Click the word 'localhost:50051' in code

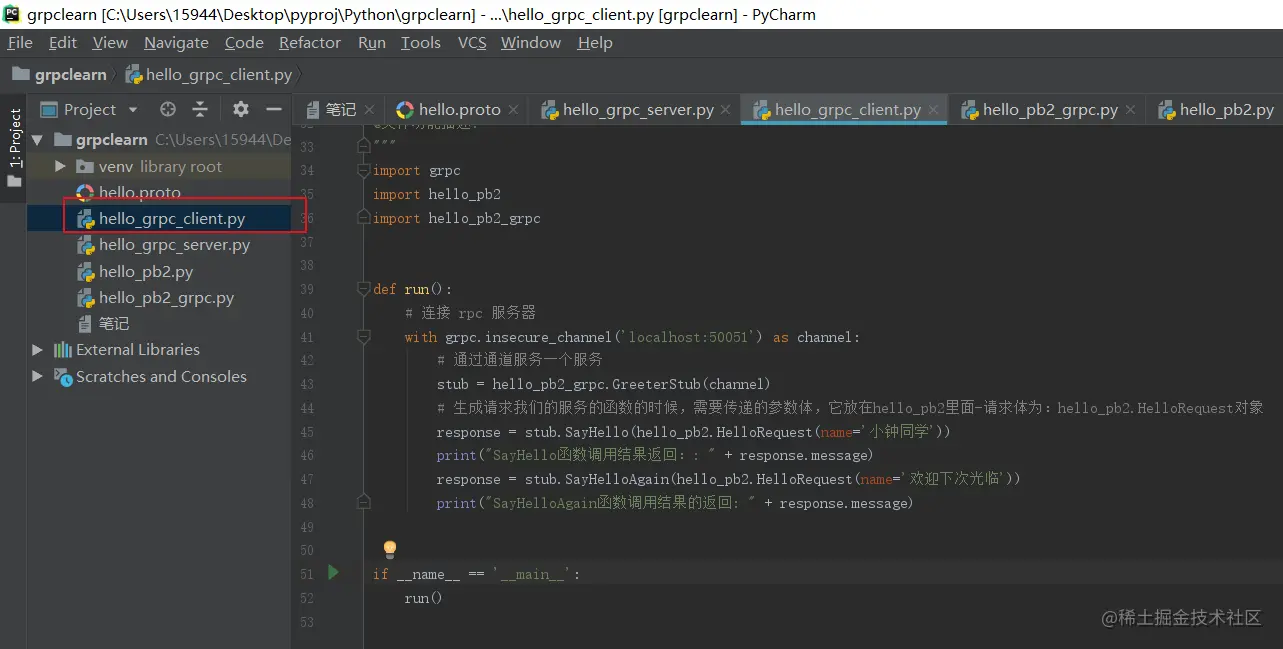(688, 337)
